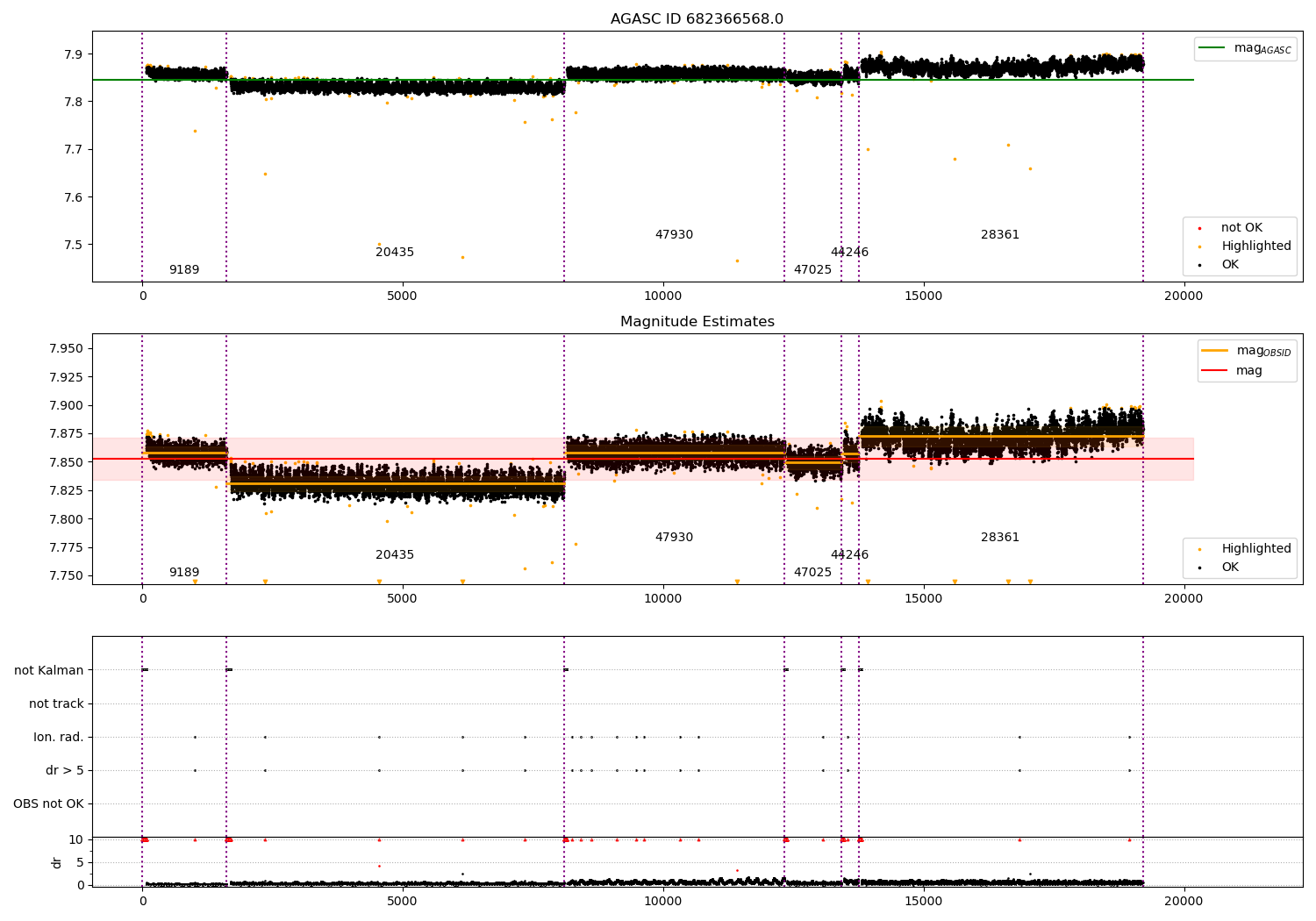Image resolution: width=1316 pixels, height=921 pixels.
Task: Click the y-axis tick 7.900
Action: (66, 406)
